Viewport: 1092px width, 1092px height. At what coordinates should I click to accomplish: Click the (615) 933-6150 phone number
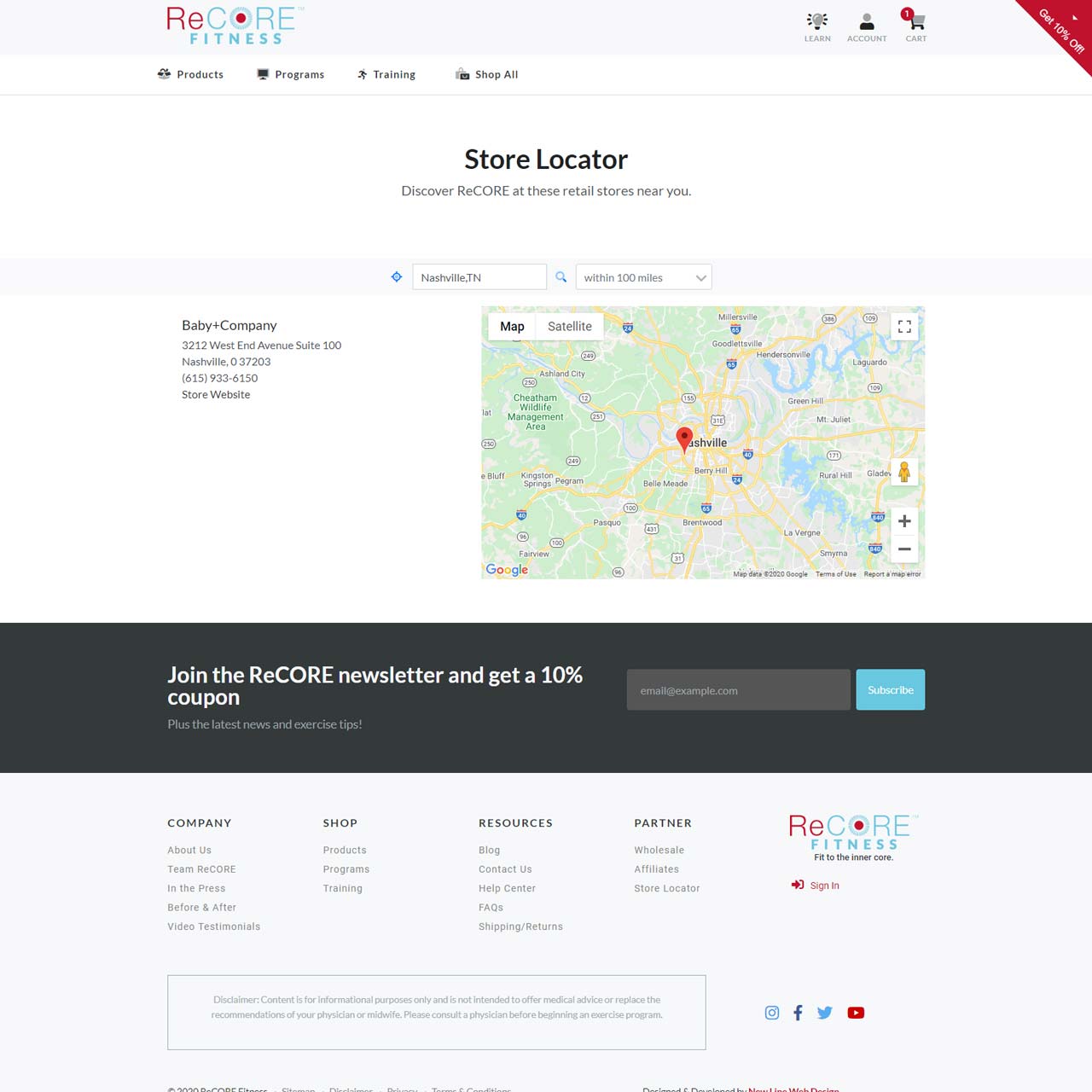pos(219,378)
